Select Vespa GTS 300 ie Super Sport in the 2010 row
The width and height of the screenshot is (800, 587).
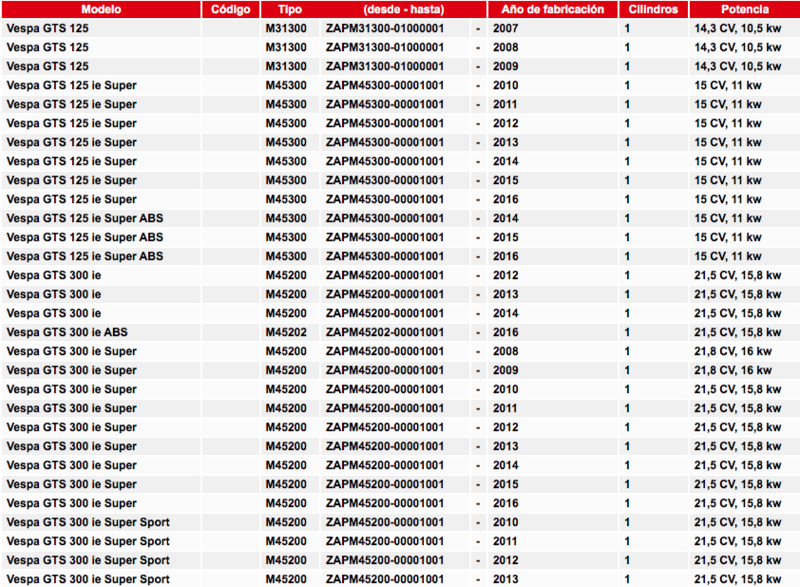tap(88, 522)
